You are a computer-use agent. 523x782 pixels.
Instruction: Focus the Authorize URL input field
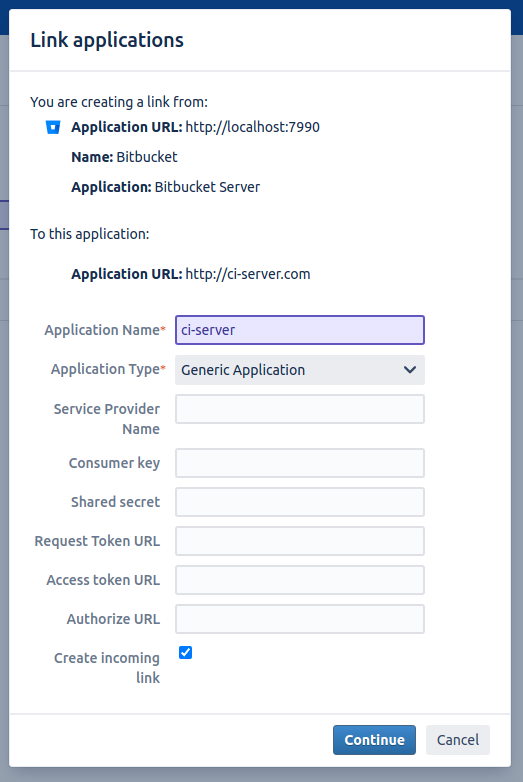click(300, 619)
